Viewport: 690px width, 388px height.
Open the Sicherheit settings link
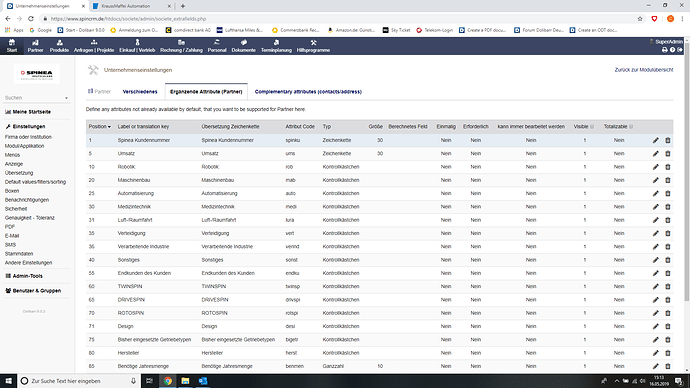(x=16, y=209)
